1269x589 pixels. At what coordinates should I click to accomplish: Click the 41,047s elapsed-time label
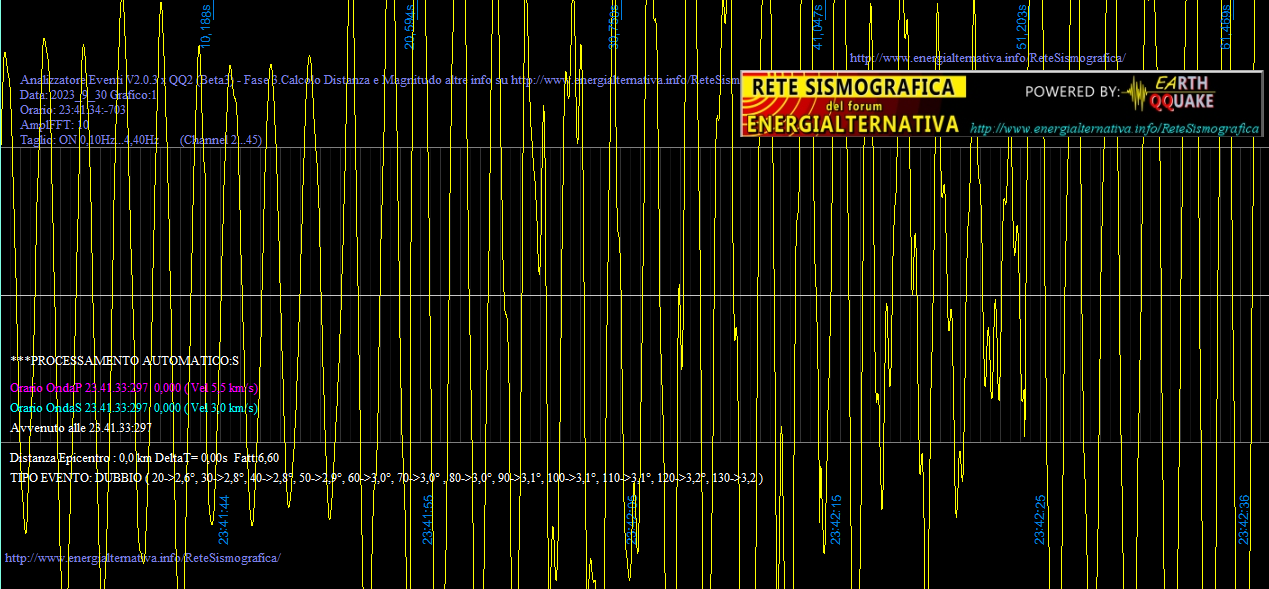click(818, 25)
